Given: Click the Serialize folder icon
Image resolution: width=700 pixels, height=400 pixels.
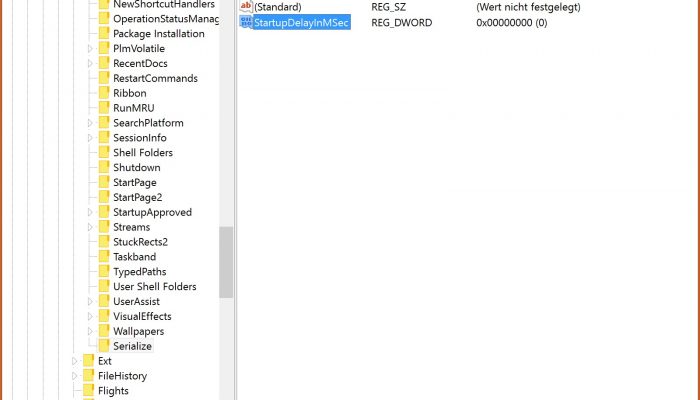Looking at the screenshot, I should tap(104, 346).
